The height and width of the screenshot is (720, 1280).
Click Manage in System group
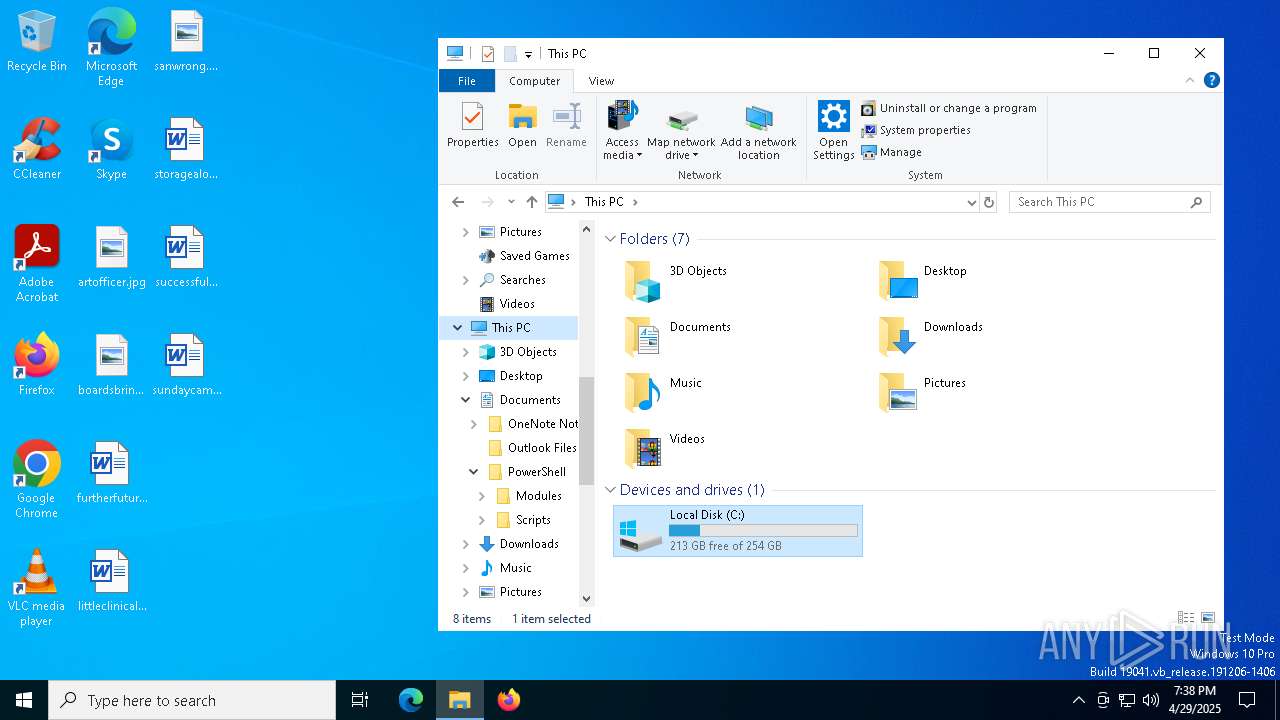click(891, 152)
